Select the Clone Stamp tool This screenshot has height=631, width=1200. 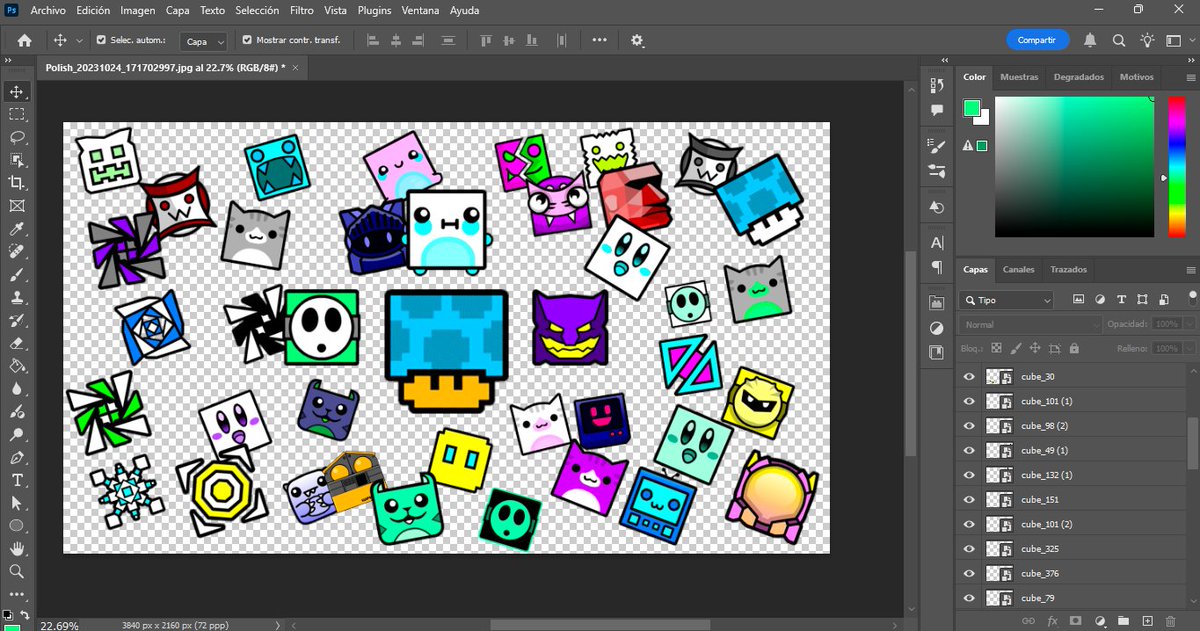16,298
